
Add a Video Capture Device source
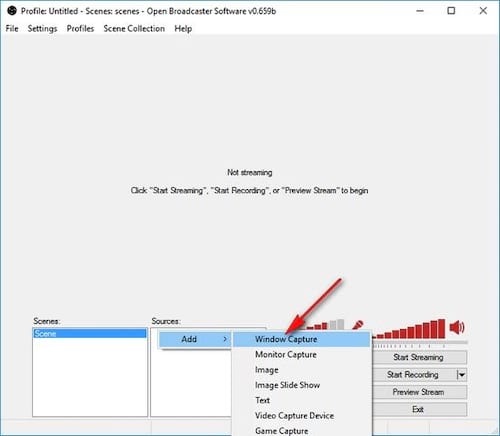pyautogui.click(x=302, y=416)
